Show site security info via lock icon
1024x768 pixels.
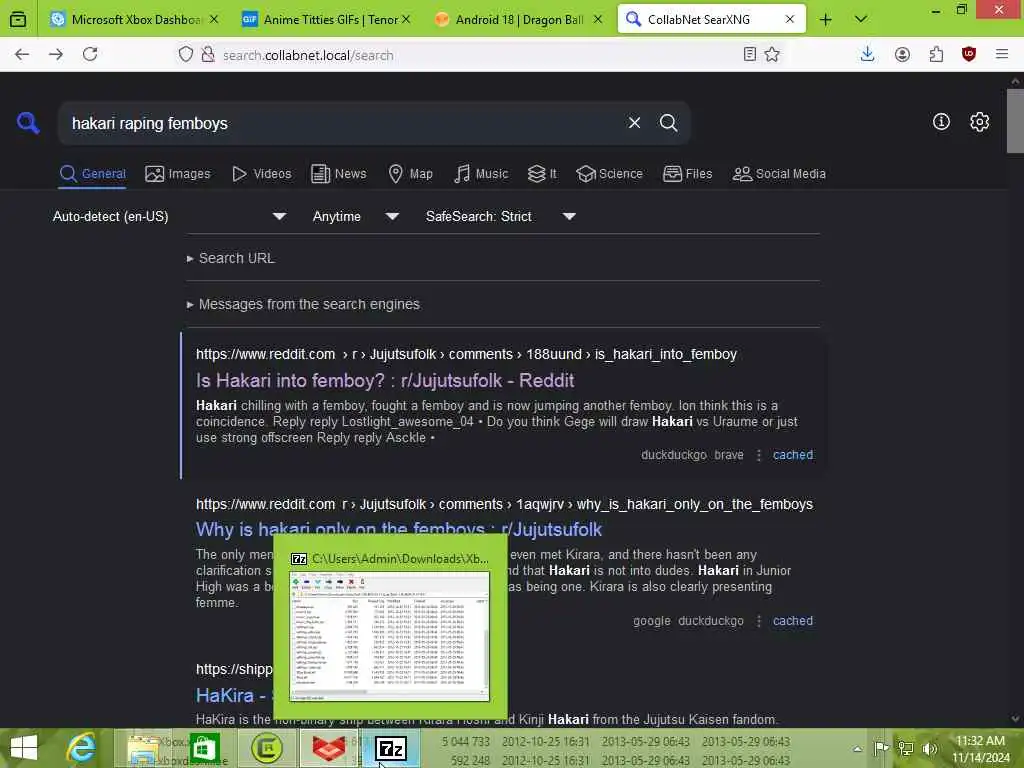pyautogui.click(x=208, y=54)
